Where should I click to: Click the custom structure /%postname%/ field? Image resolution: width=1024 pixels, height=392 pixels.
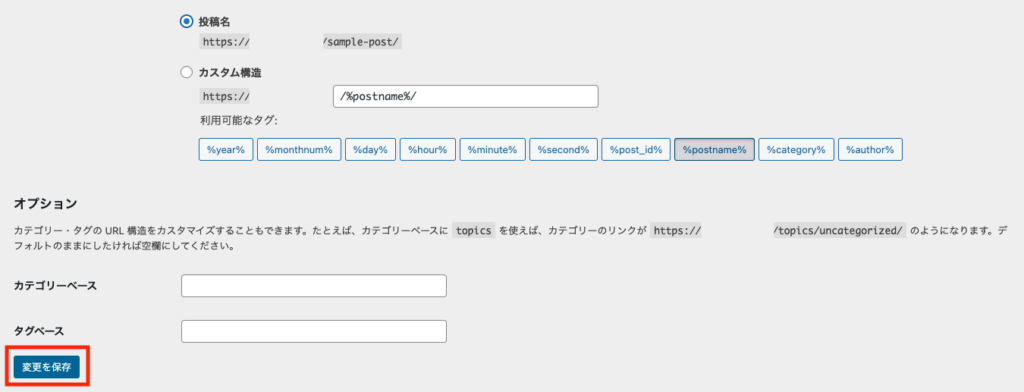[466, 96]
